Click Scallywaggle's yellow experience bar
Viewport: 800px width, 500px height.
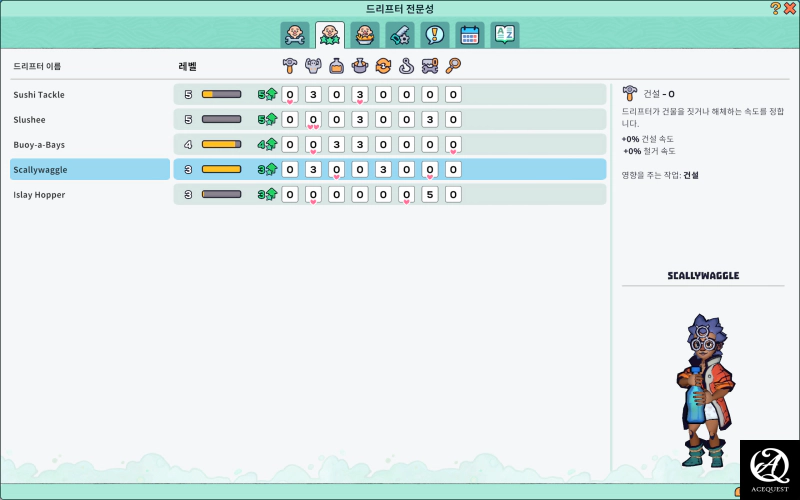221,169
